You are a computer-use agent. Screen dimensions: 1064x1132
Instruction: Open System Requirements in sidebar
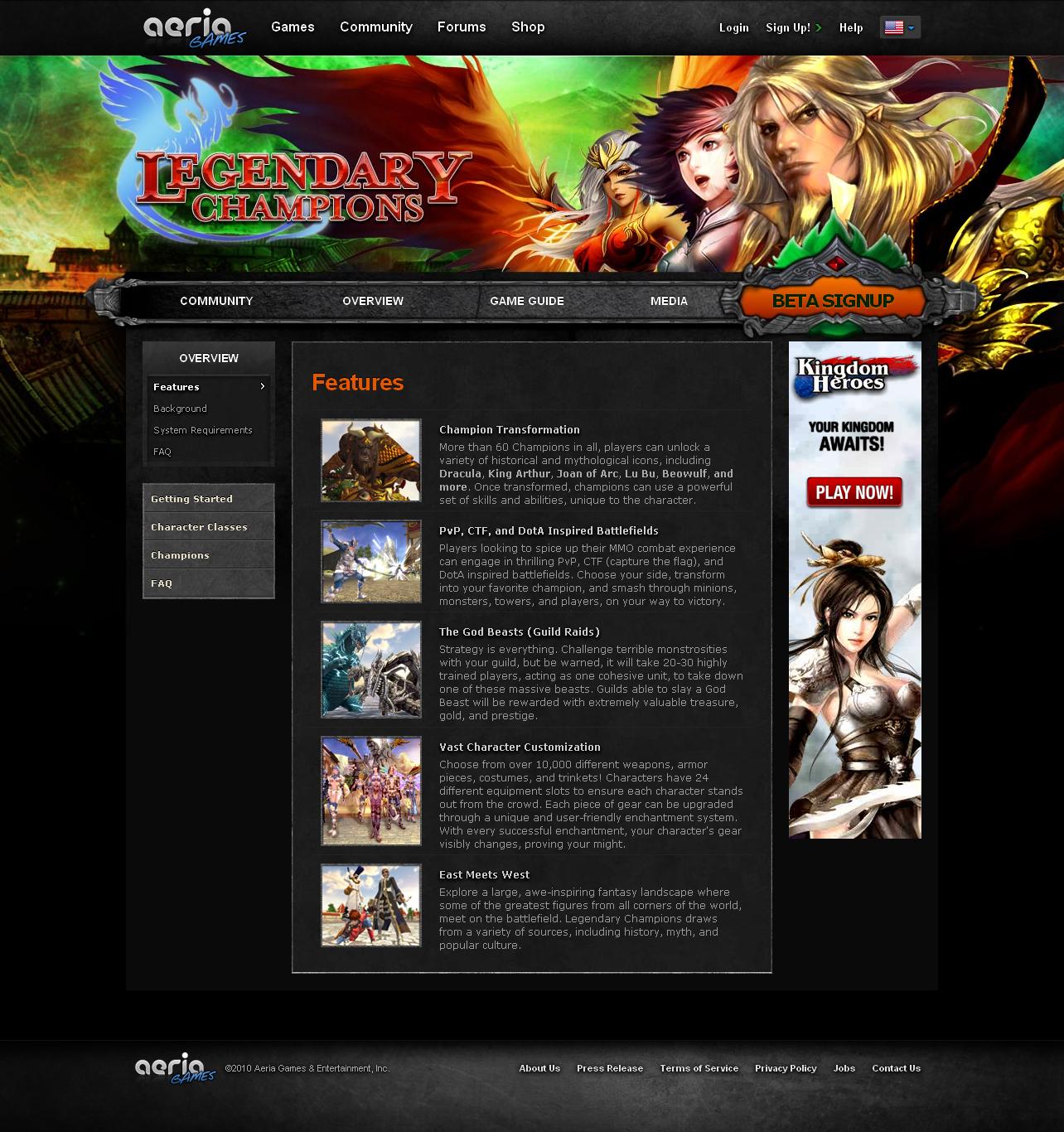[202, 430]
